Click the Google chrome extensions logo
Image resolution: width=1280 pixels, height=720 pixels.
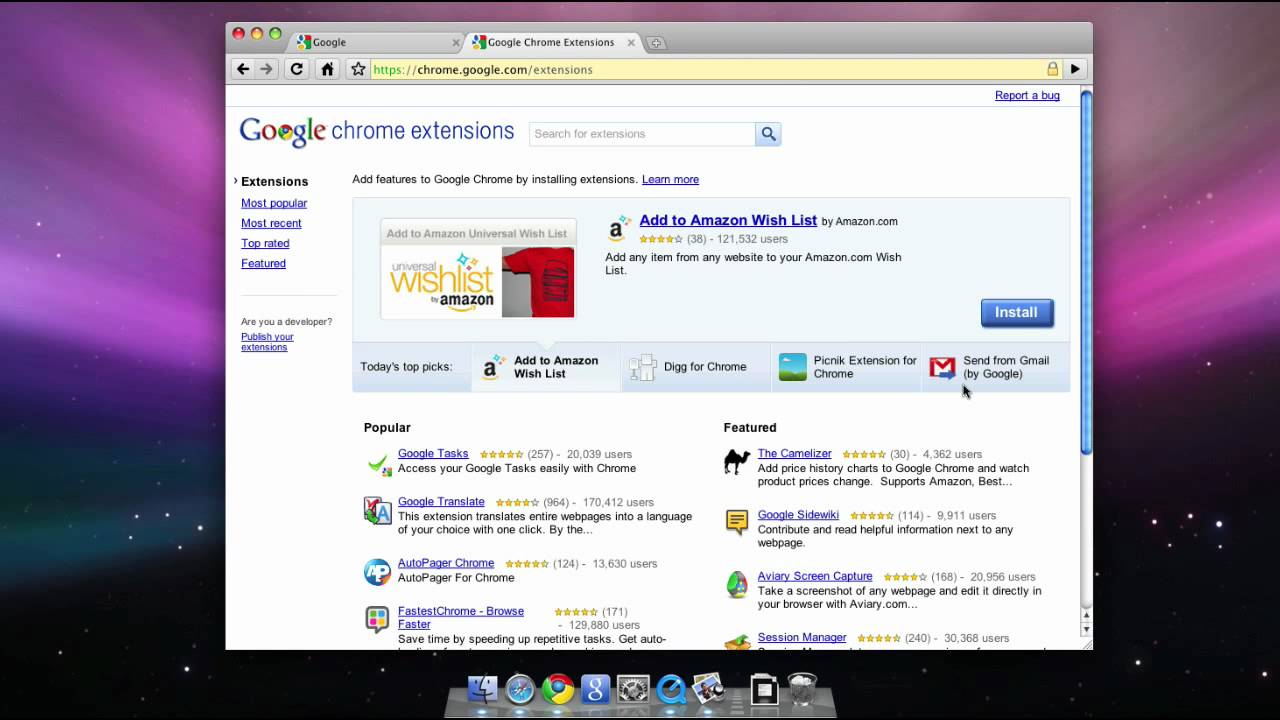point(377,131)
